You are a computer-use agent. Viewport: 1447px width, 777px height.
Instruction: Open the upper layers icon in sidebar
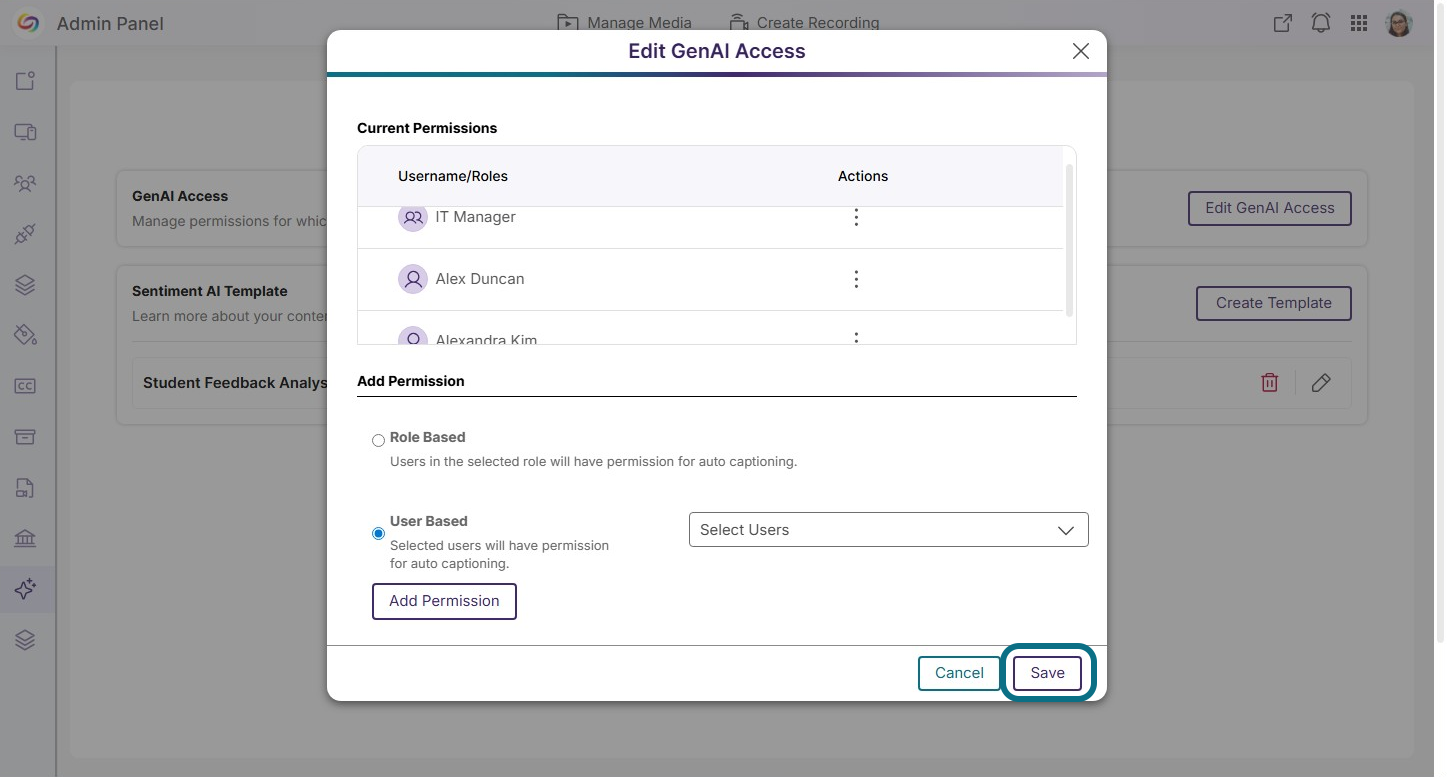[25, 285]
